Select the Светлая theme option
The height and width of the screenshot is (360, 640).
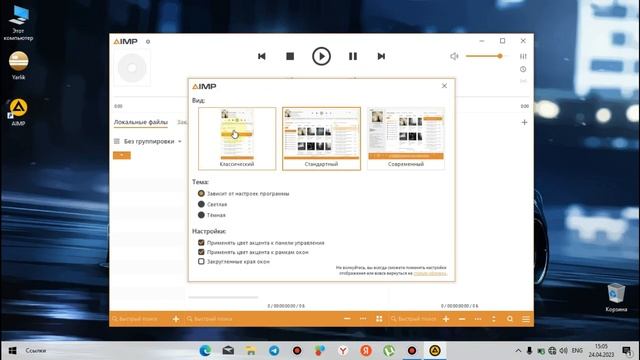pos(213,204)
